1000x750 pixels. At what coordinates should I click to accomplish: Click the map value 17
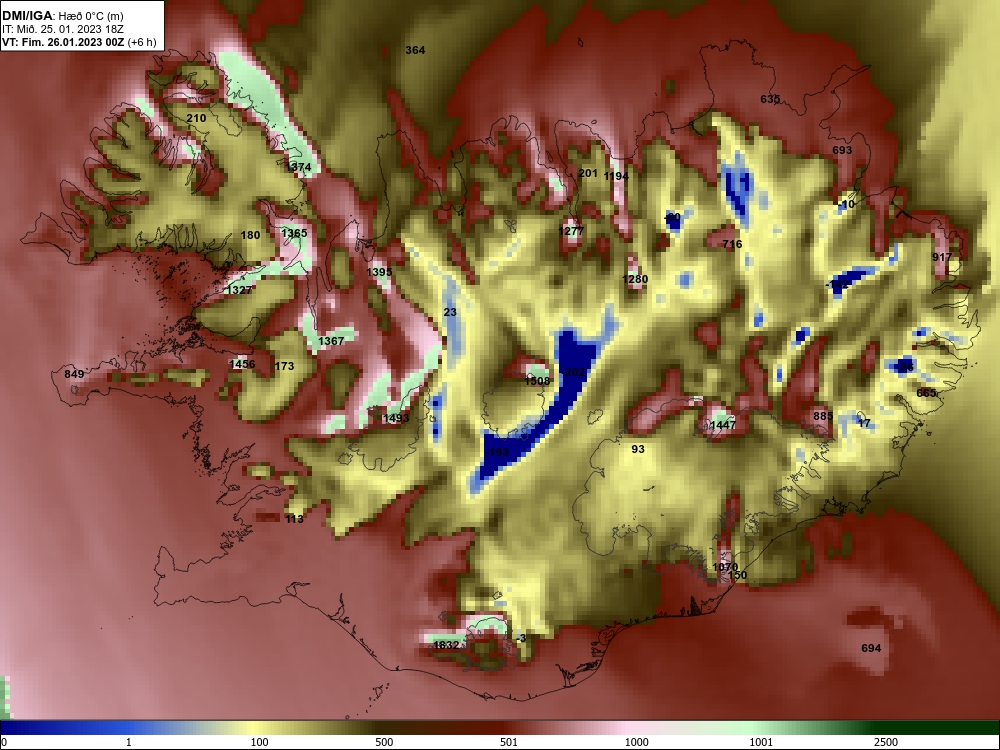click(864, 423)
